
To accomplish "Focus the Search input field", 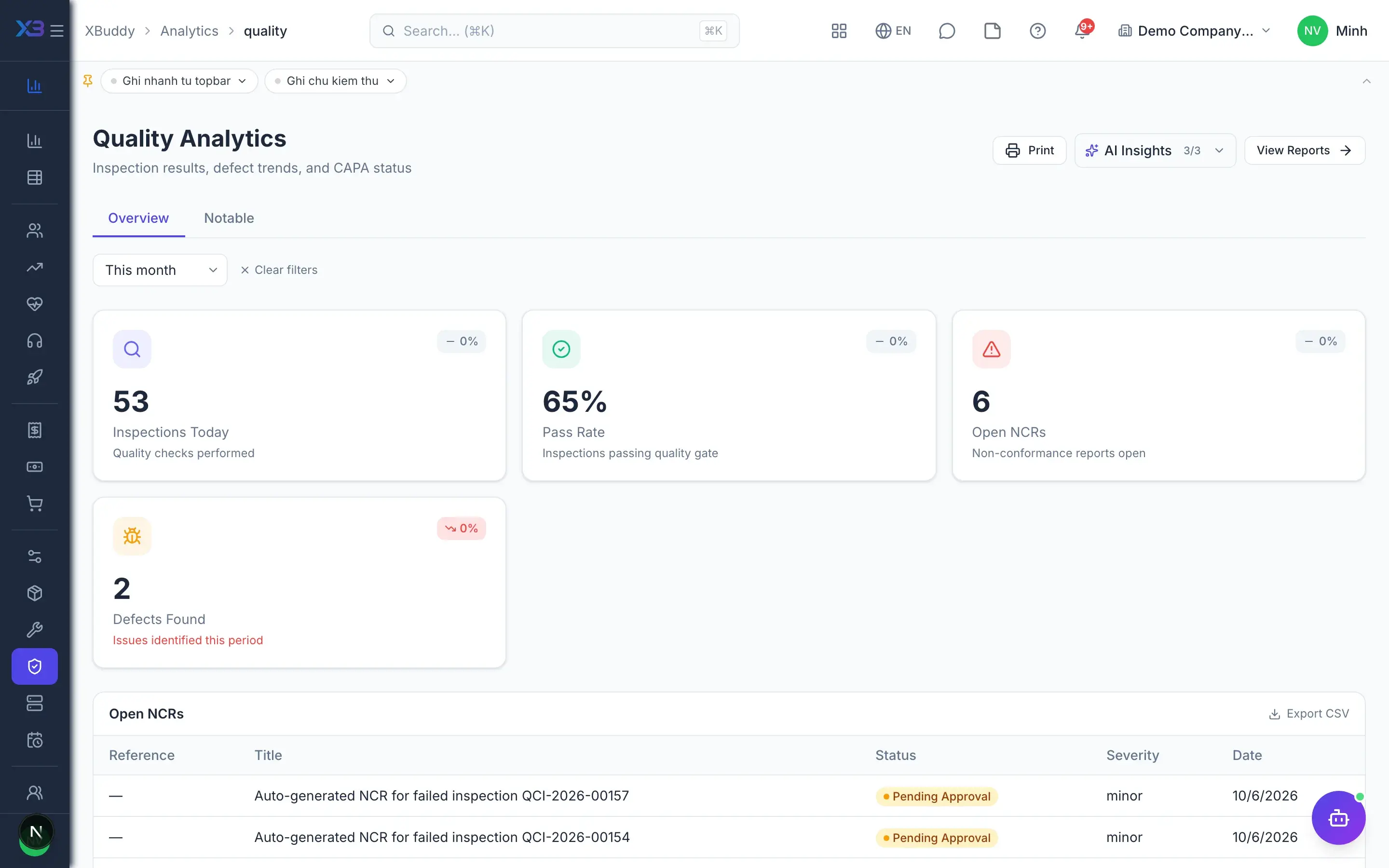I will click(555, 31).
